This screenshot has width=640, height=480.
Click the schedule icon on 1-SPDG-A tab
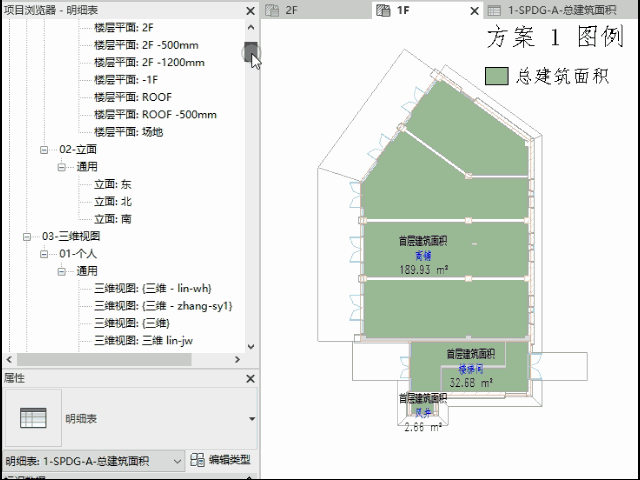coord(494,10)
